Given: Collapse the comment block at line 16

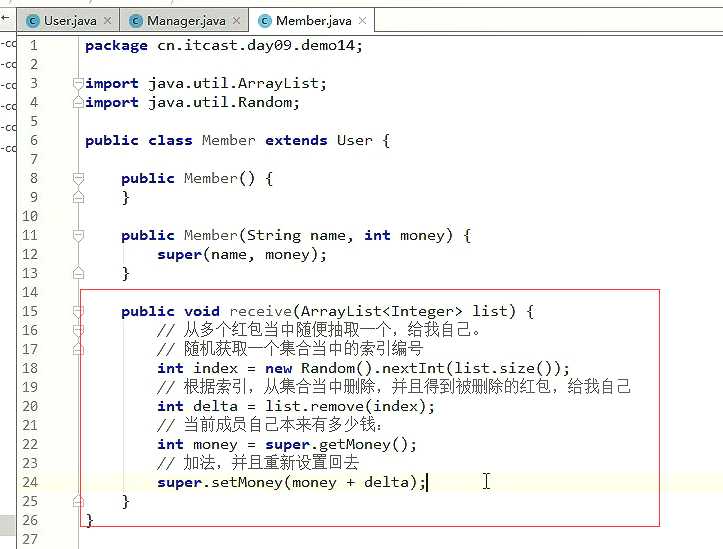Looking at the screenshot, I should click(x=78, y=330).
